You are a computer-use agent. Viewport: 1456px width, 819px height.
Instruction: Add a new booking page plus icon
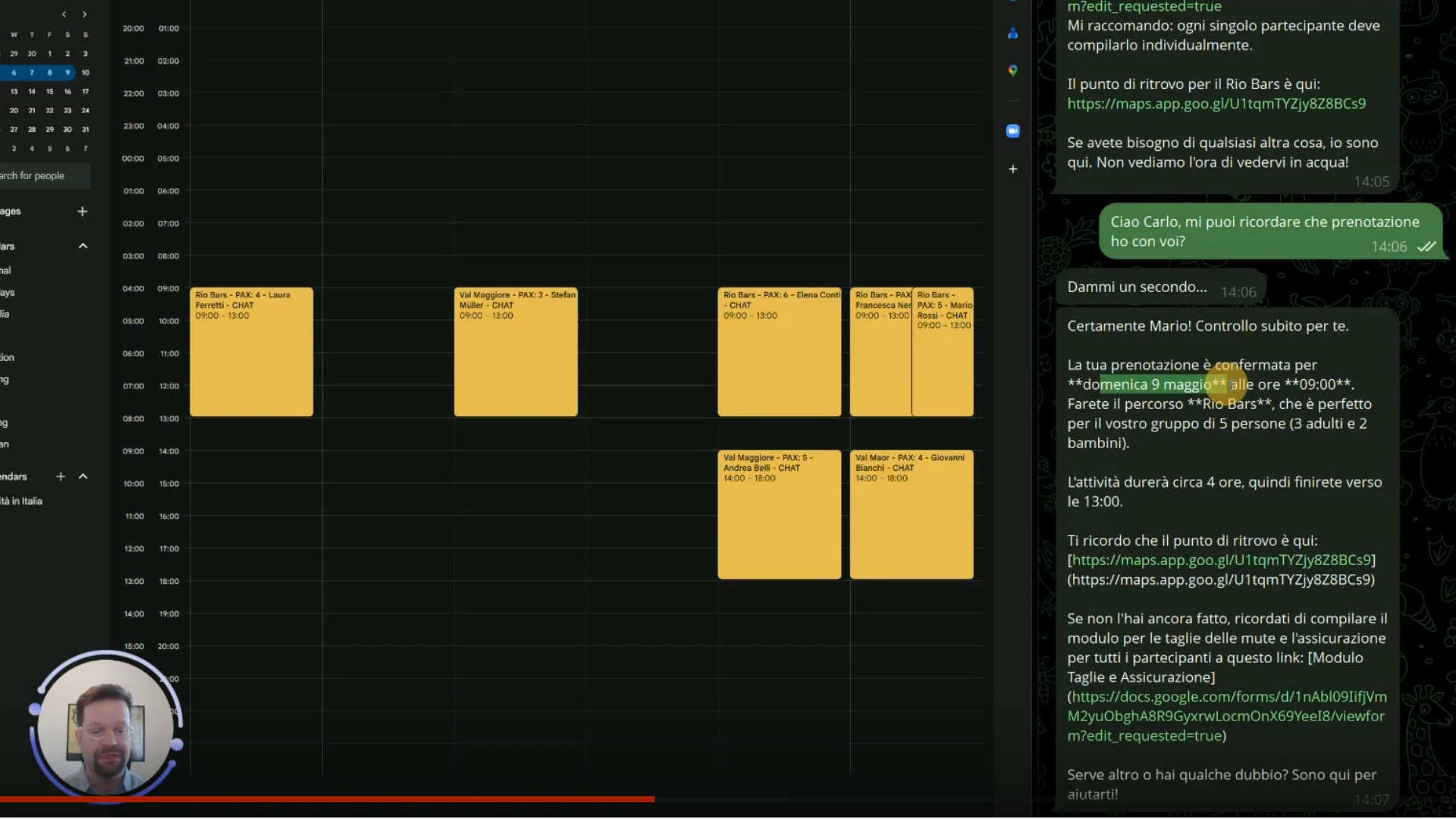(82, 212)
